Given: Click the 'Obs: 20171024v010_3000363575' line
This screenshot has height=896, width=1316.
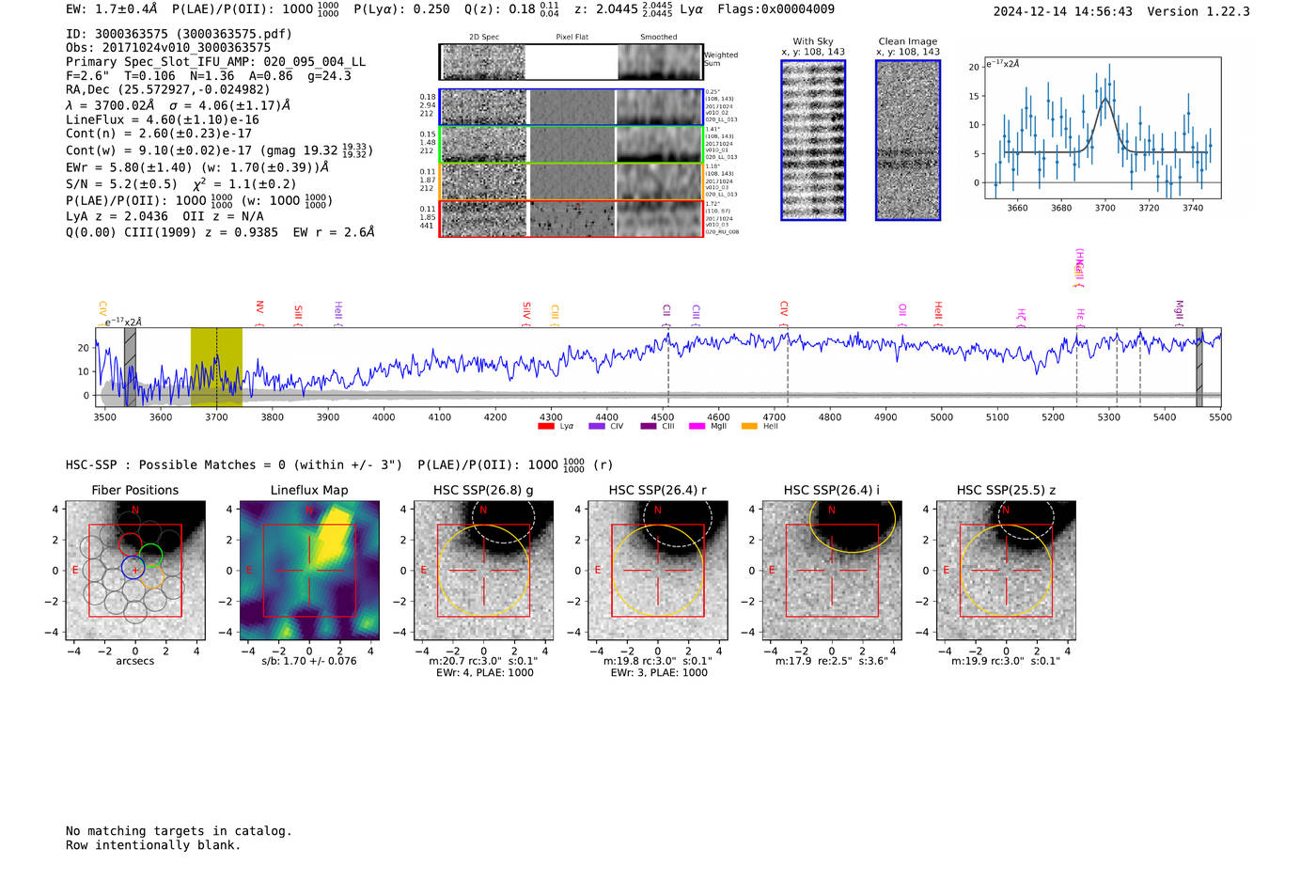Looking at the screenshot, I should [168, 48].
